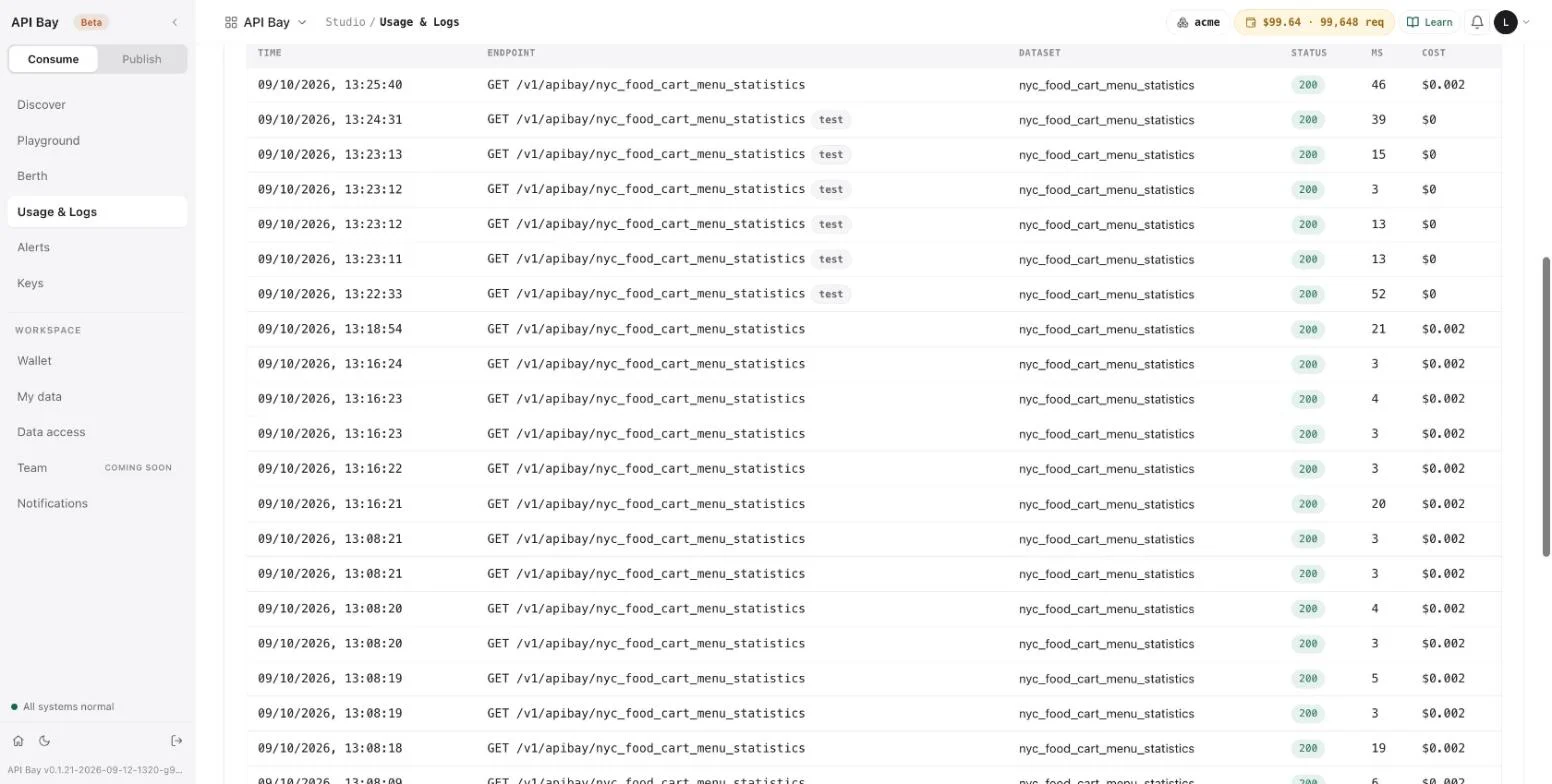Viewport: 1552px width, 784px height.
Task: Open the Alerts page
Action: [97, 247]
